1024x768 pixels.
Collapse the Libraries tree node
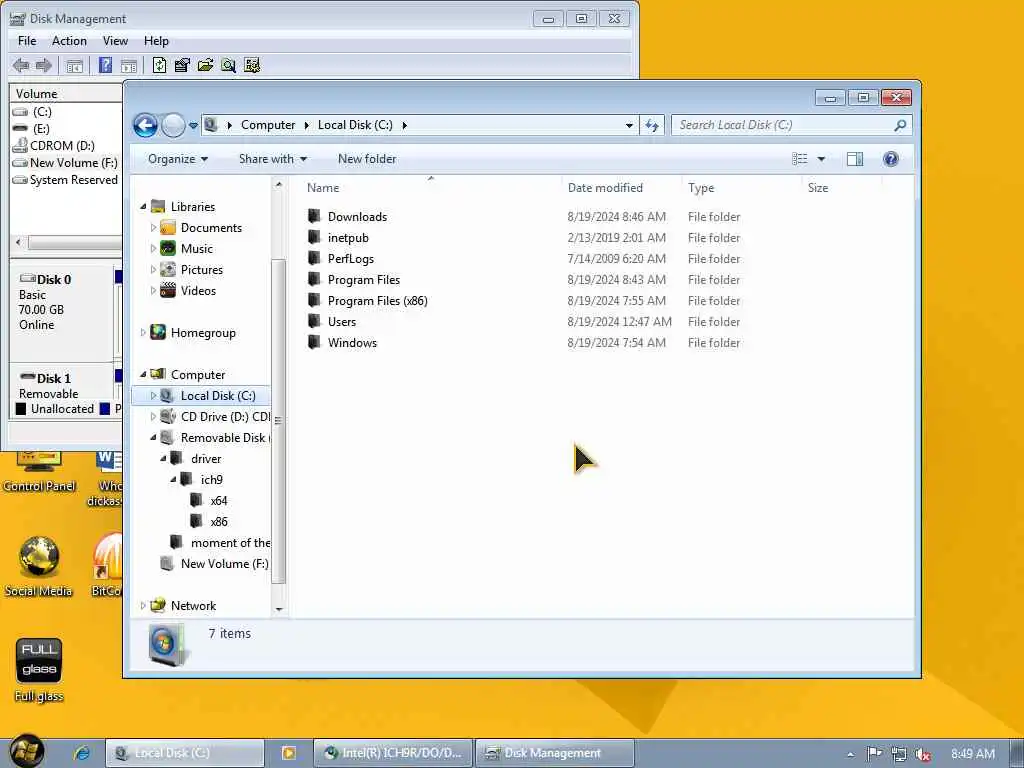point(143,207)
